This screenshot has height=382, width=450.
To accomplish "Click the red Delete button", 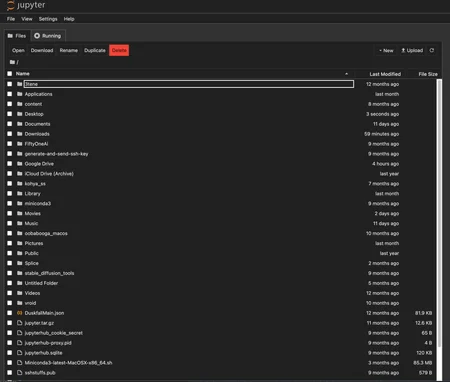I will [119, 50].
